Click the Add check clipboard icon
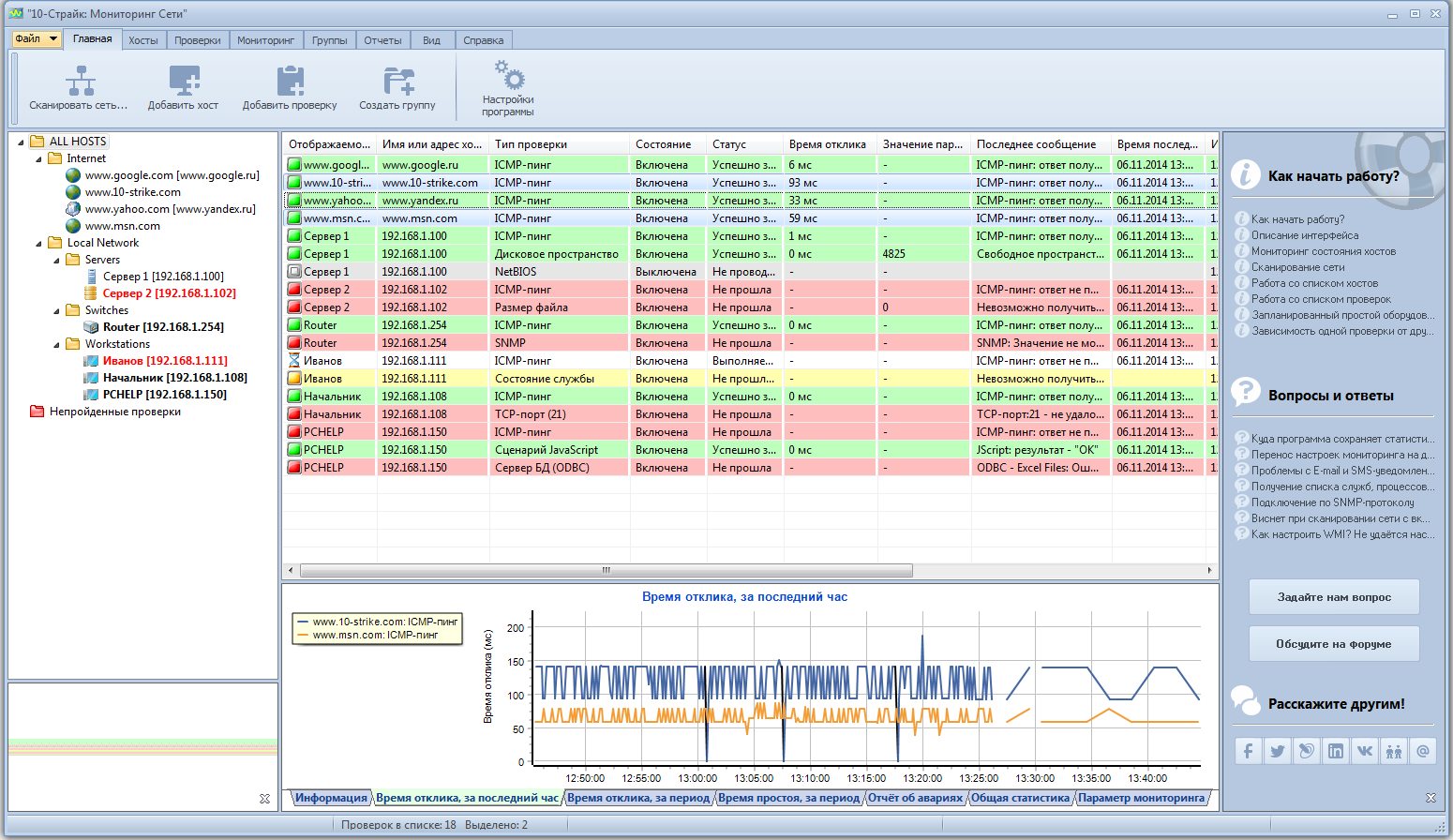1453x840 pixels. coord(290,82)
